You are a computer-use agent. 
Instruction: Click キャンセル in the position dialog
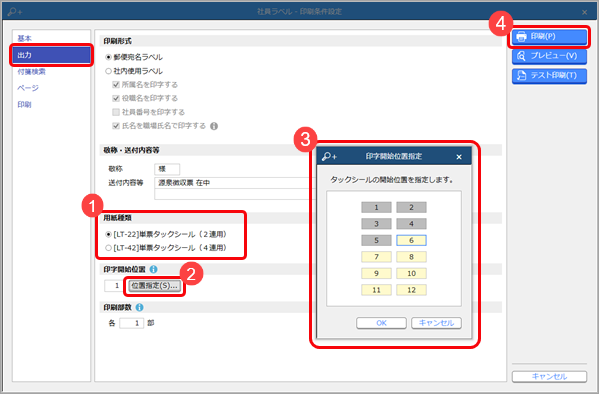tap(436, 323)
